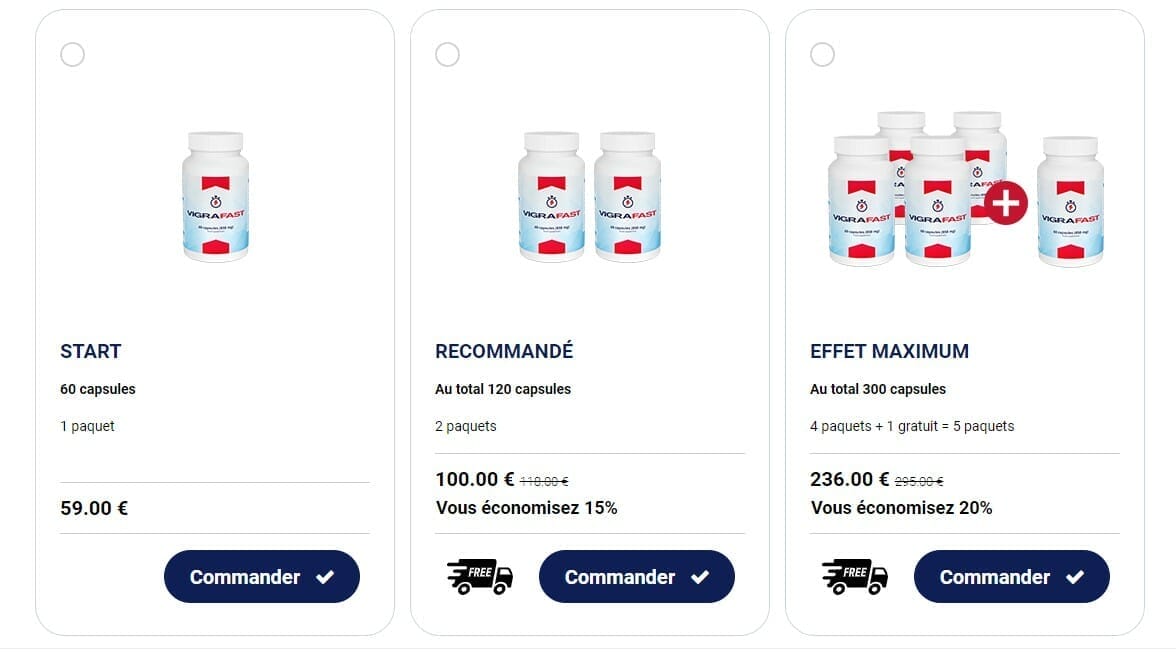
Task: Choose the EFFET MAXIMUM radio button
Action: [822, 54]
